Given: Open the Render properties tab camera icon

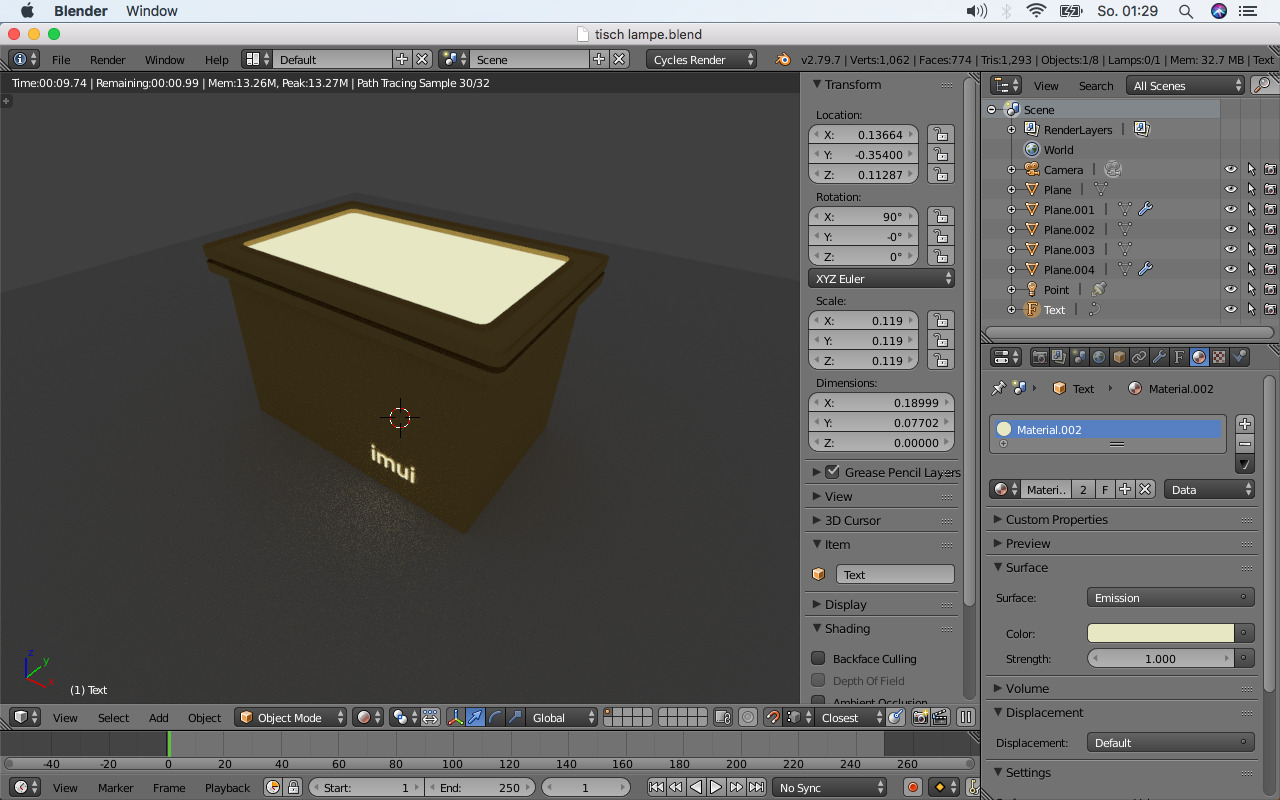Looking at the screenshot, I should point(1040,357).
